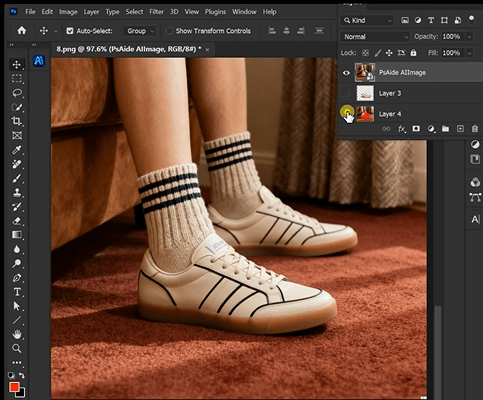Add a layer style with fx
483x400 pixels.
point(402,129)
